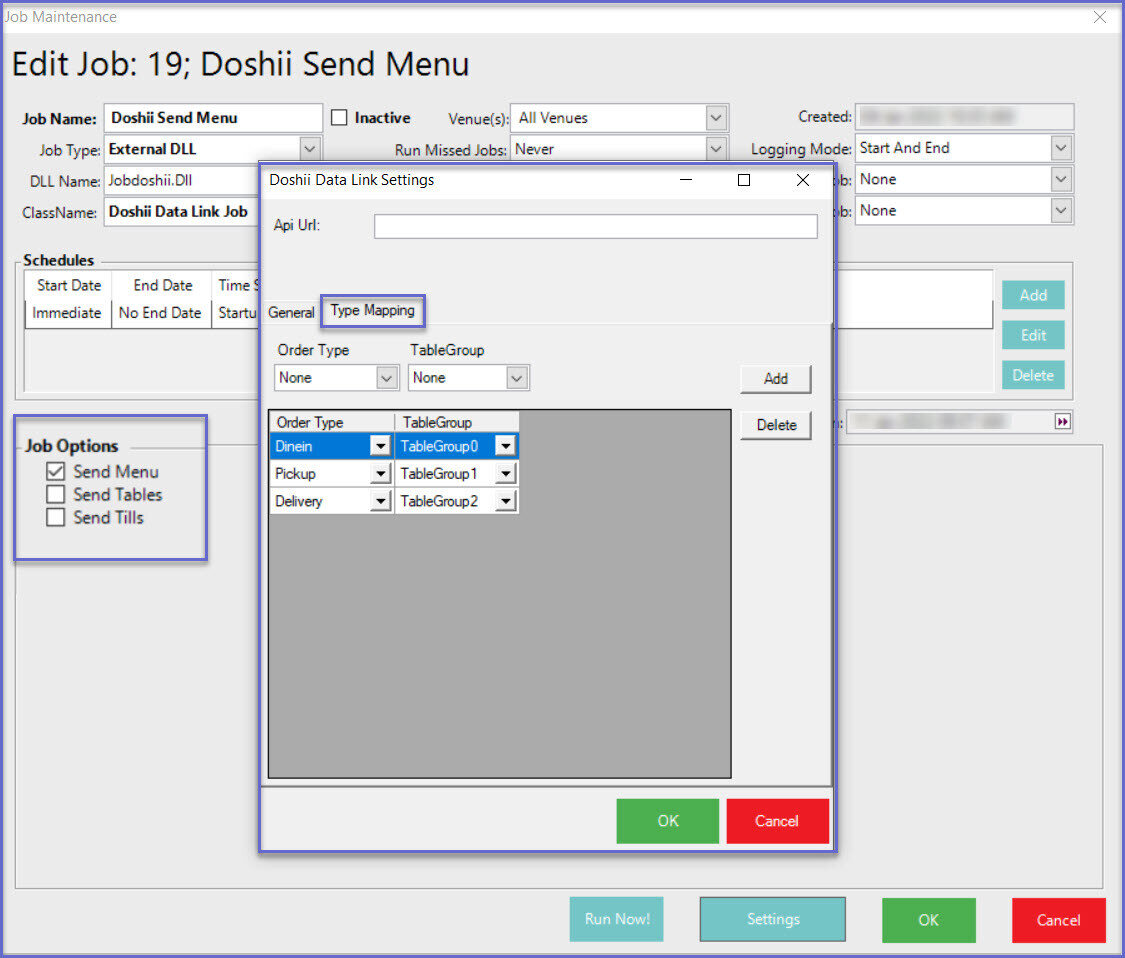
Task: Click the Api Url input field
Action: pyautogui.click(x=596, y=226)
